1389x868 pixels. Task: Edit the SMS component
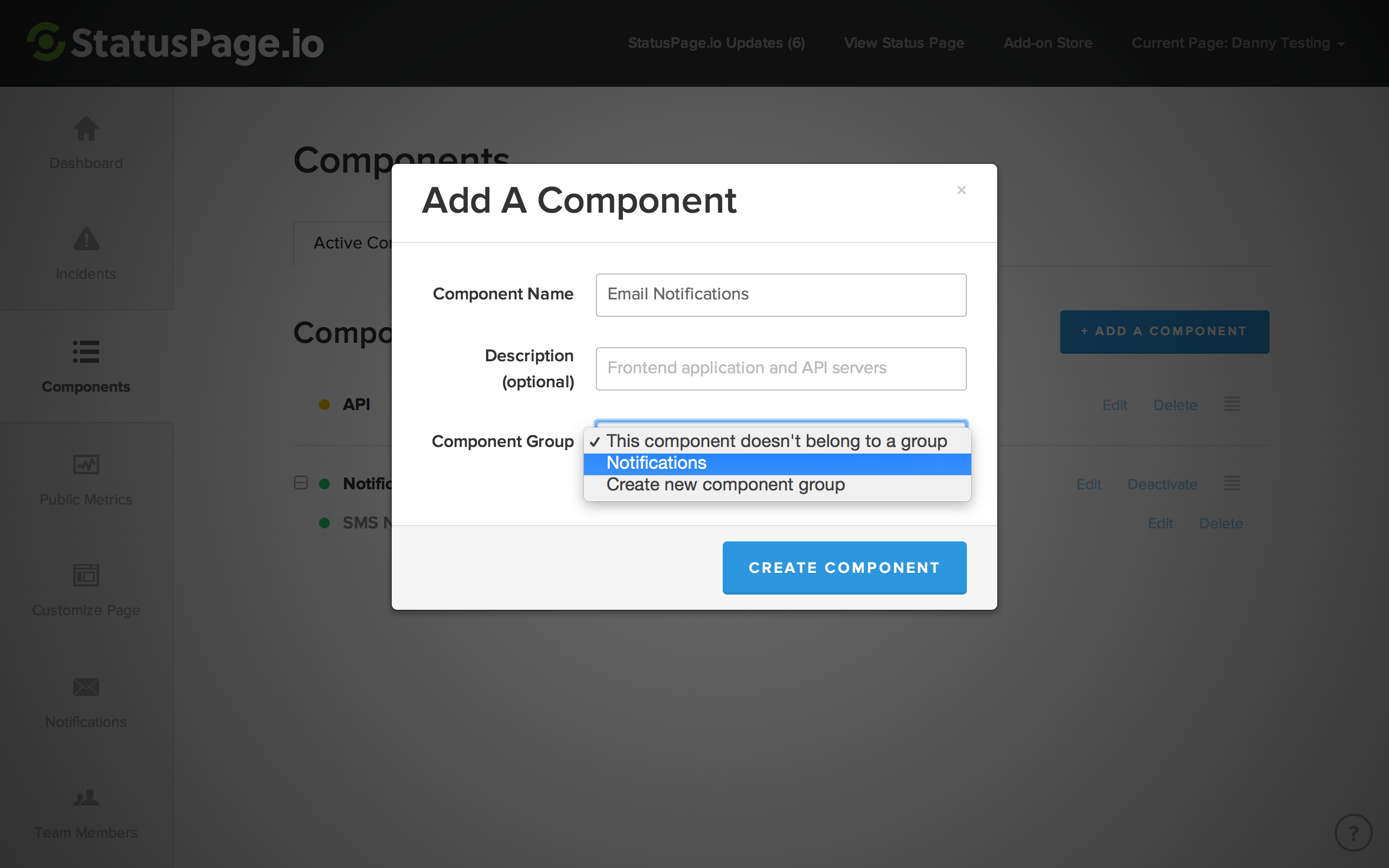[1160, 524]
